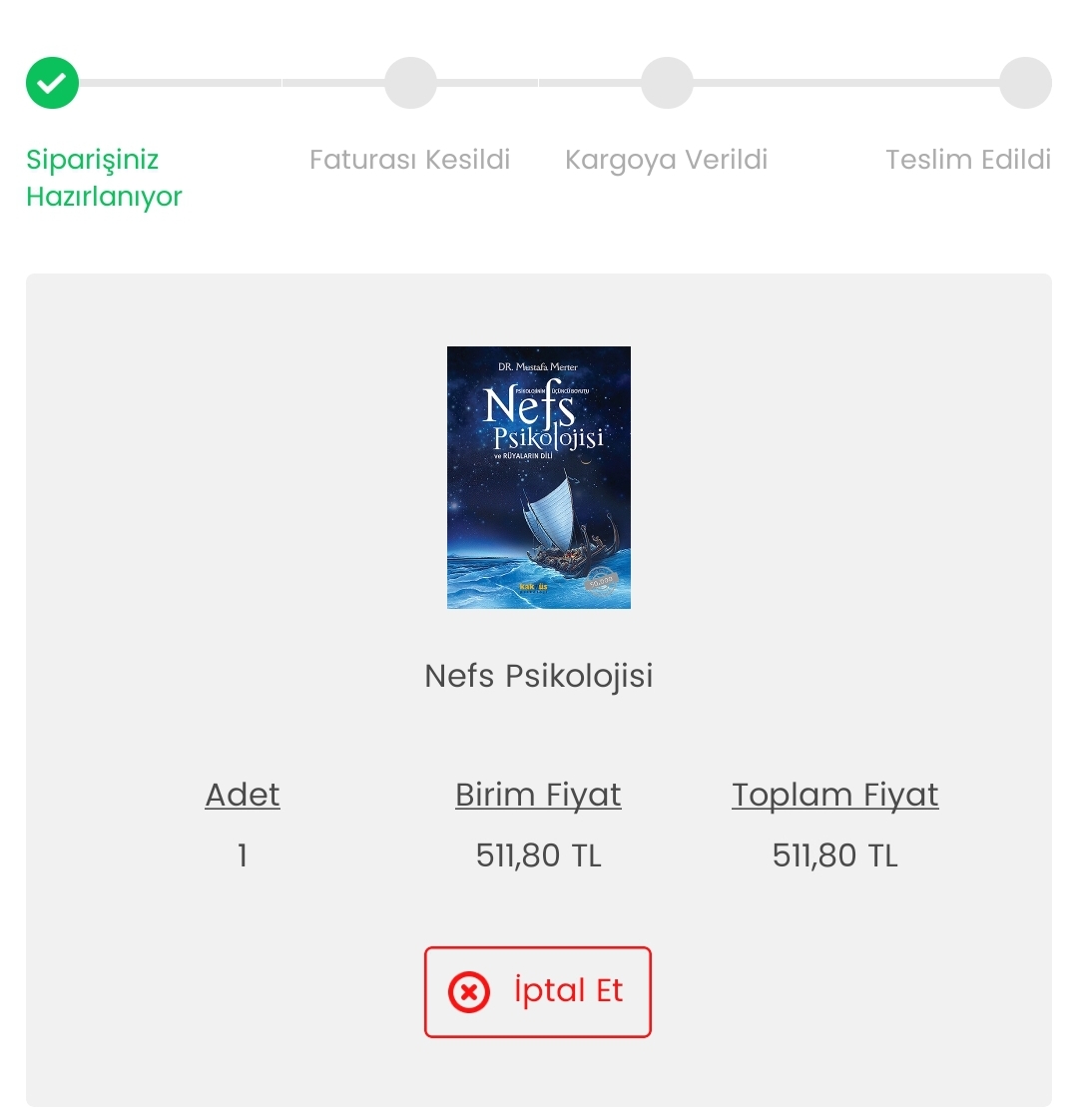Click the green checkmark step circle
Image resolution: width=1078 pixels, height=1120 pixels.
pos(52,83)
